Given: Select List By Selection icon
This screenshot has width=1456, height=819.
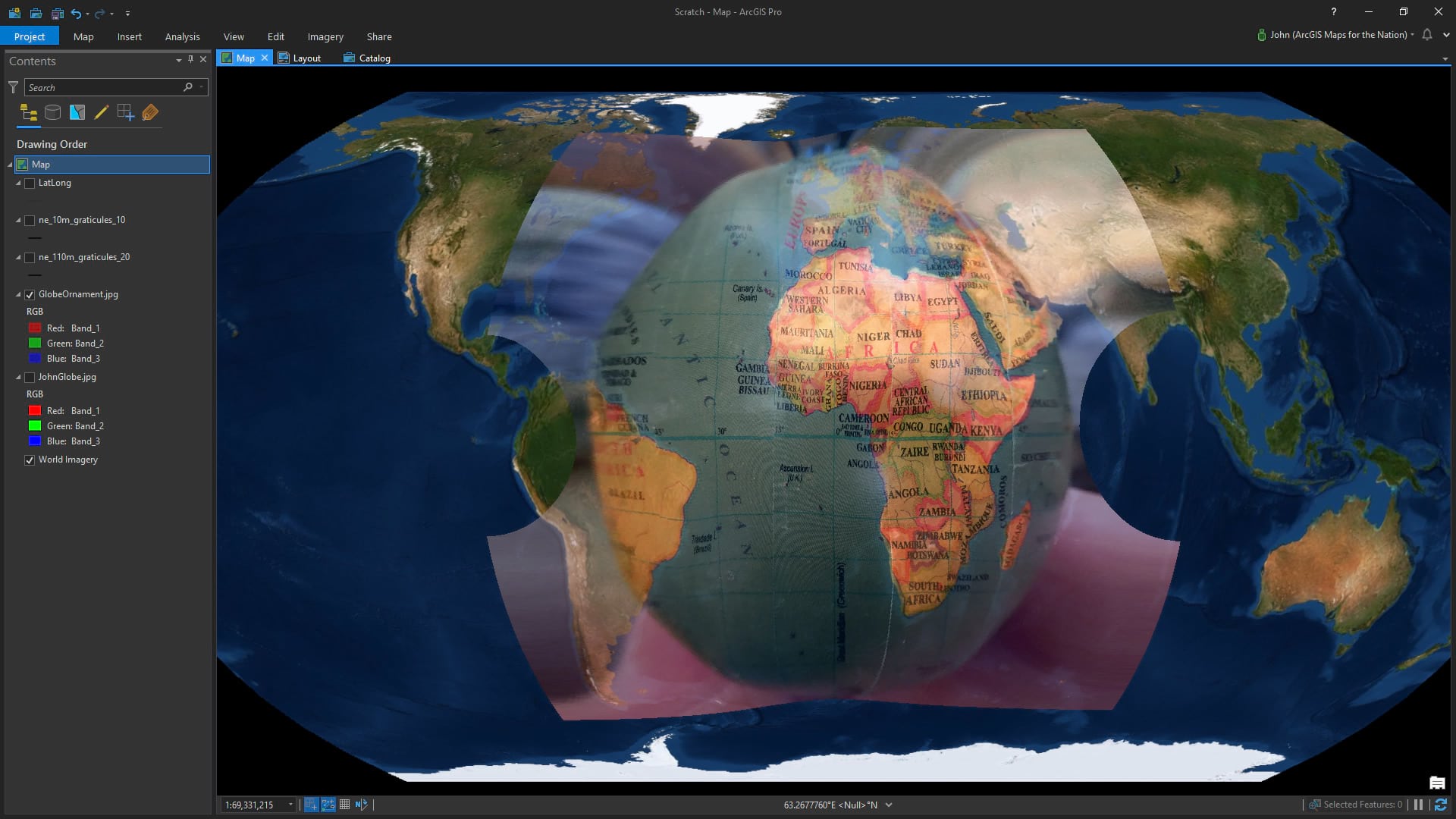Looking at the screenshot, I should click(77, 113).
